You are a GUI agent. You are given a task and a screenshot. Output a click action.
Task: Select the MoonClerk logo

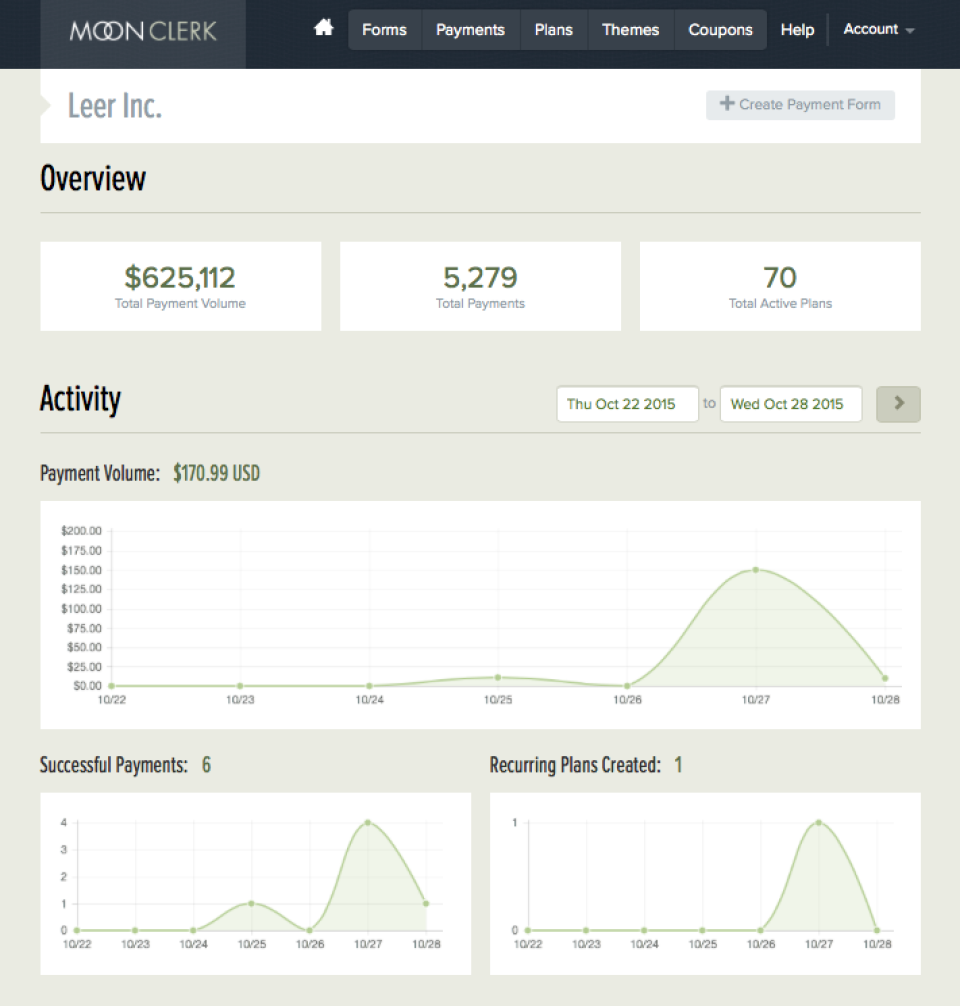[x=141, y=31]
